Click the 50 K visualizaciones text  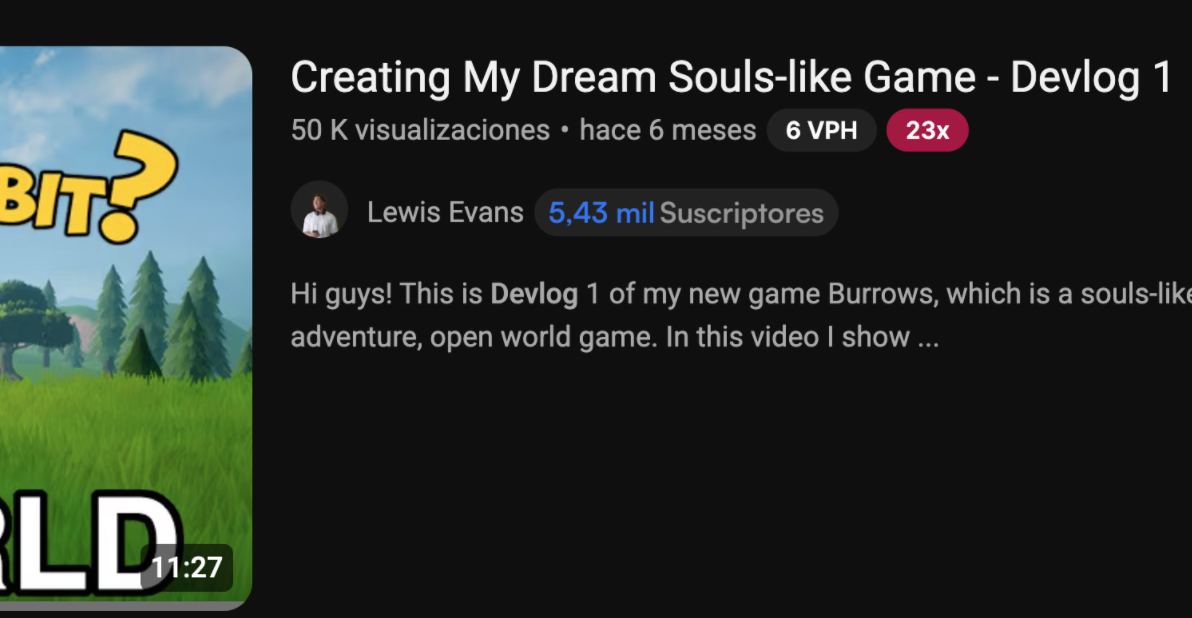click(420, 130)
